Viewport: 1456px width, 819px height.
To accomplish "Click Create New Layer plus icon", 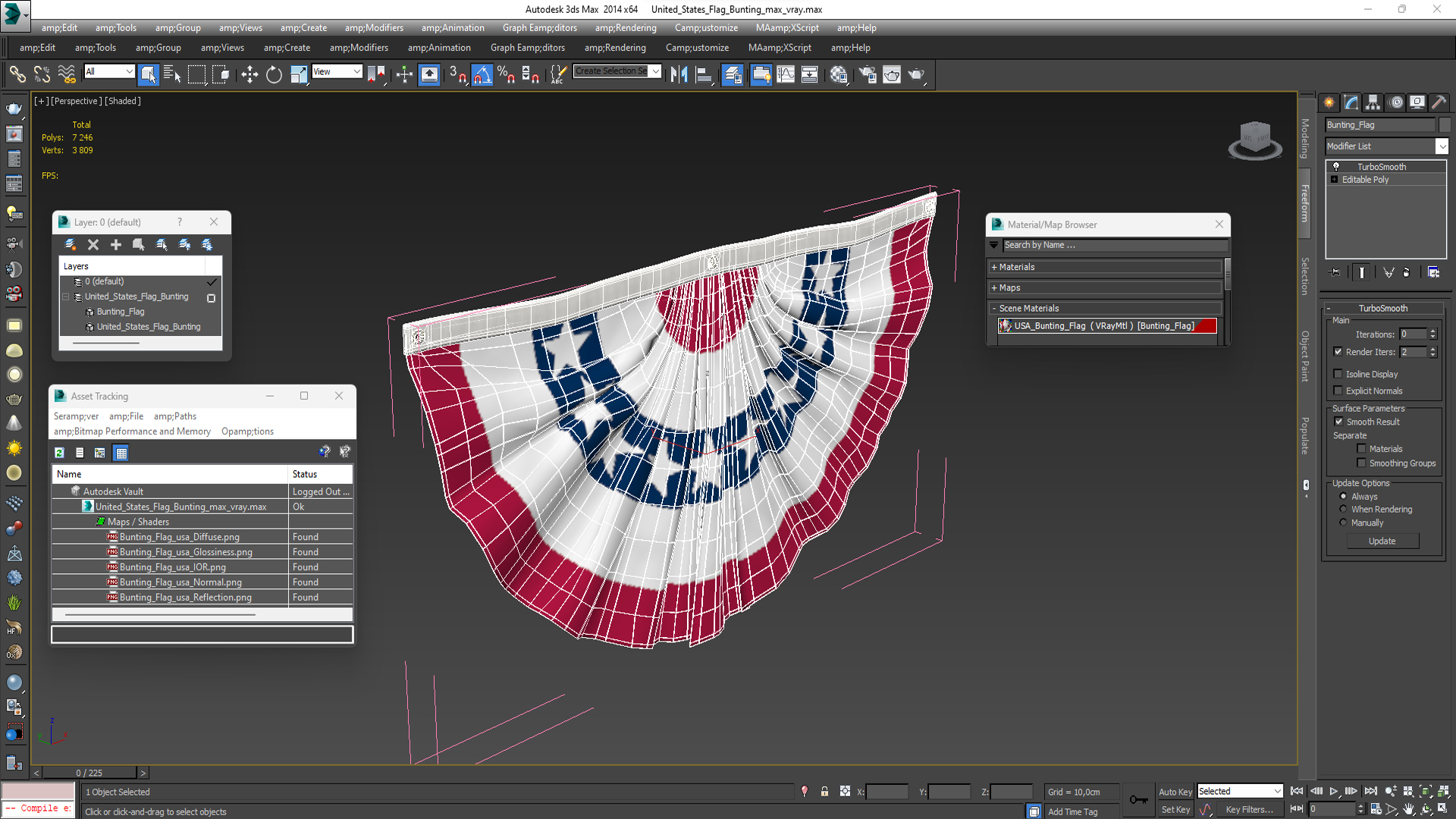I will tap(116, 244).
